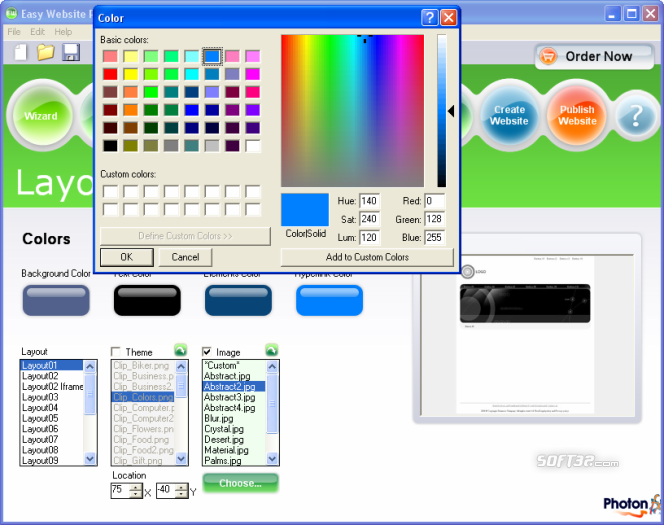Pick the dark blue Elements Color swatch

(x=238, y=300)
